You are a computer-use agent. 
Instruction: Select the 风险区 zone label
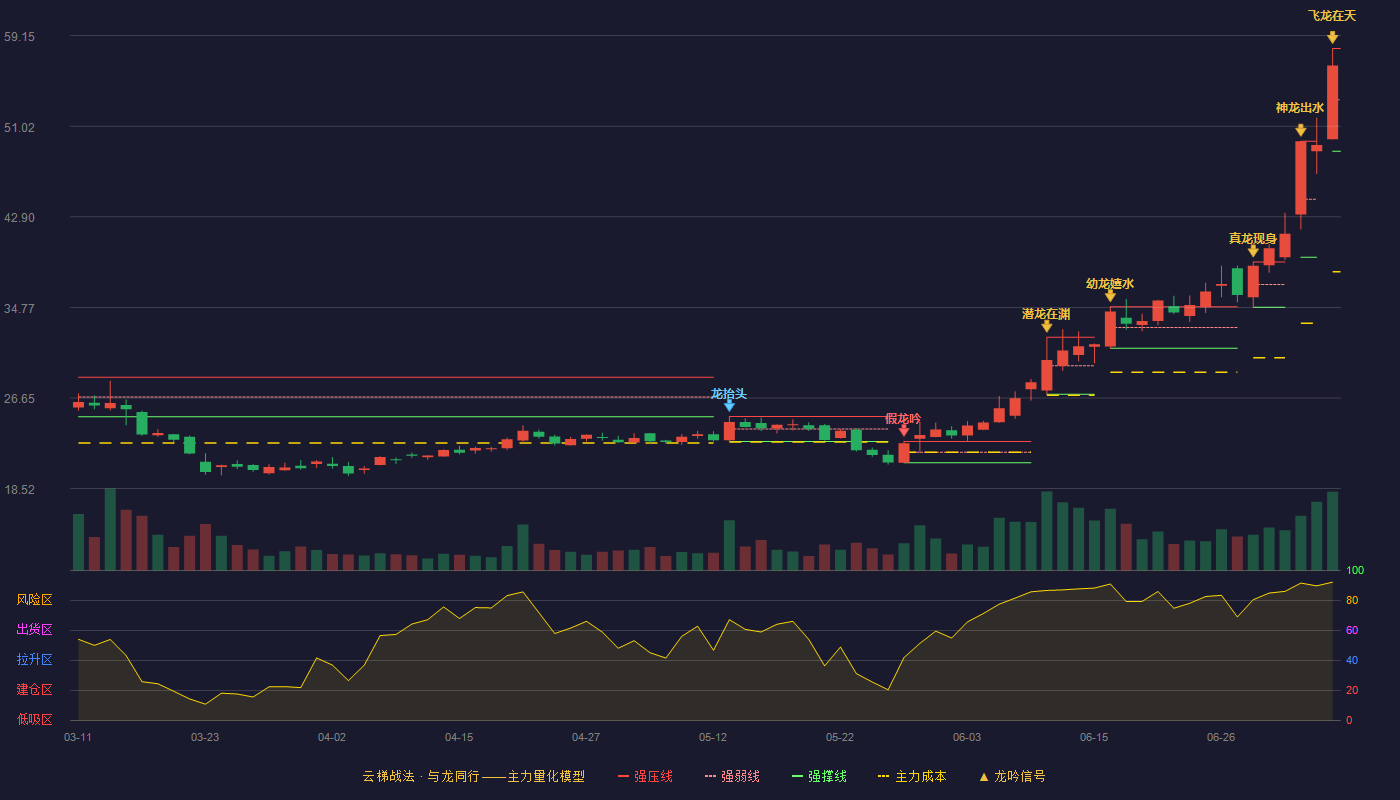tap(34, 600)
